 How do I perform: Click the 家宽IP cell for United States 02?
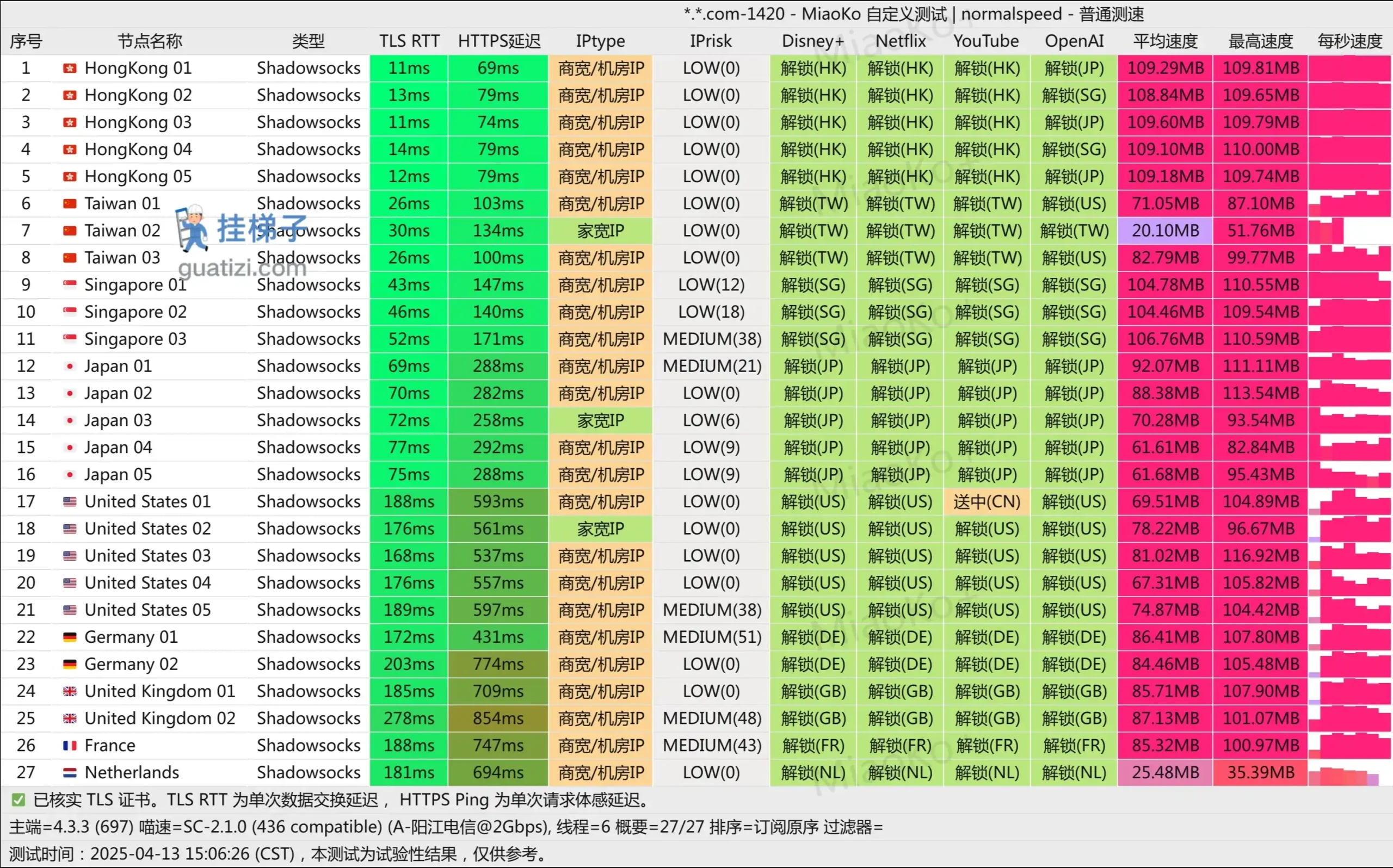pos(600,529)
